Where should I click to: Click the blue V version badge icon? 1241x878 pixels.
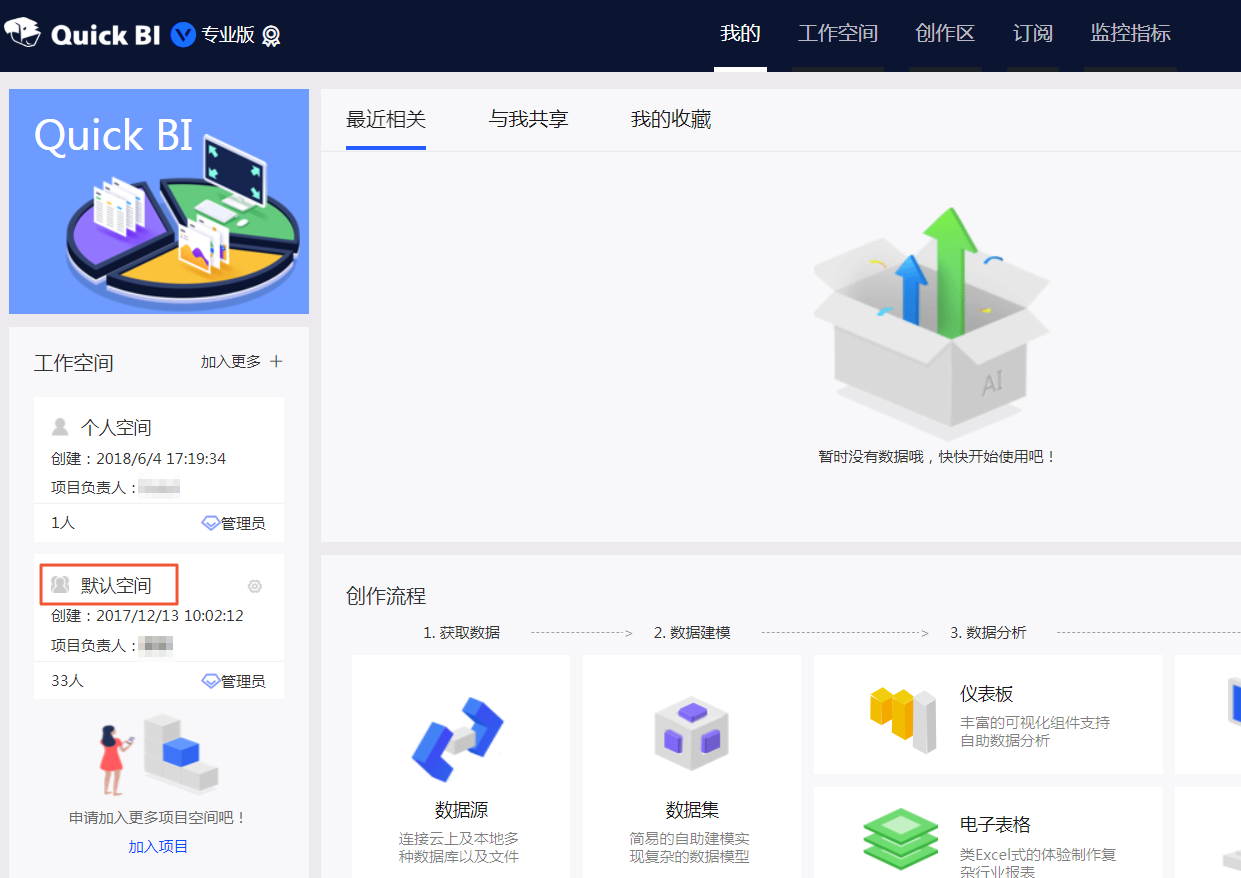[183, 35]
